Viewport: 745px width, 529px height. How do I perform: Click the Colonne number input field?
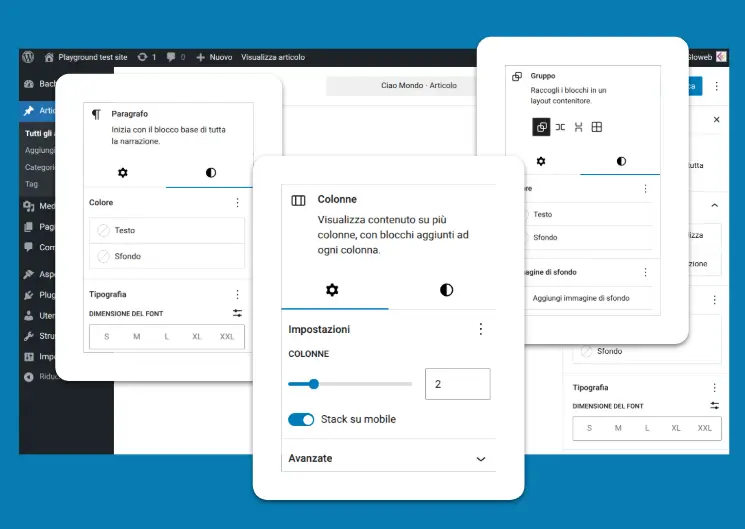point(457,384)
